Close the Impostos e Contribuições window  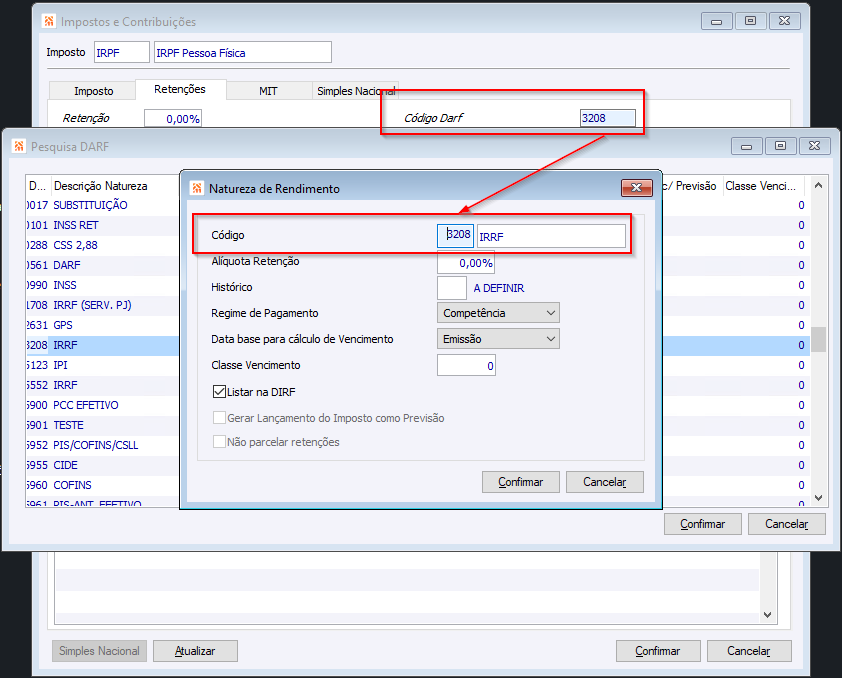point(784,21)
